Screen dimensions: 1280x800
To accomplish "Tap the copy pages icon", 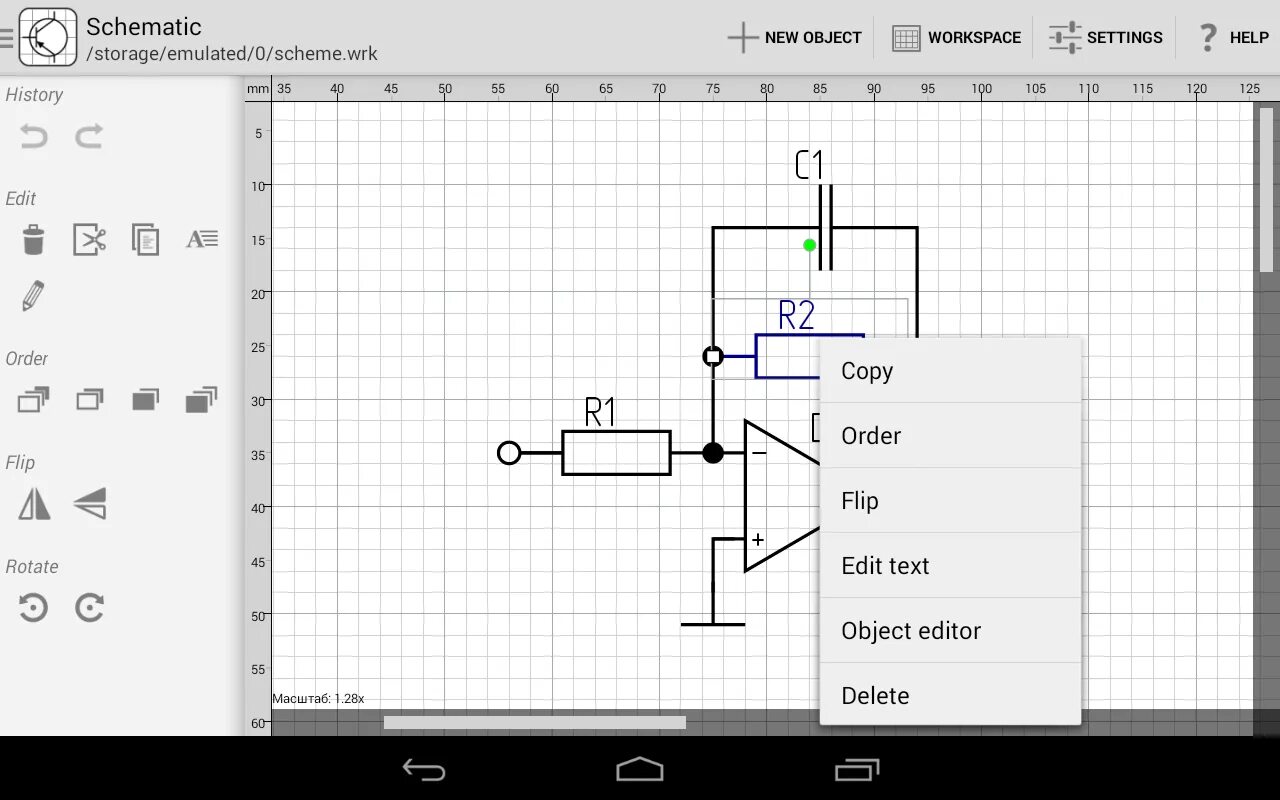I will click(x=146, y=240).
